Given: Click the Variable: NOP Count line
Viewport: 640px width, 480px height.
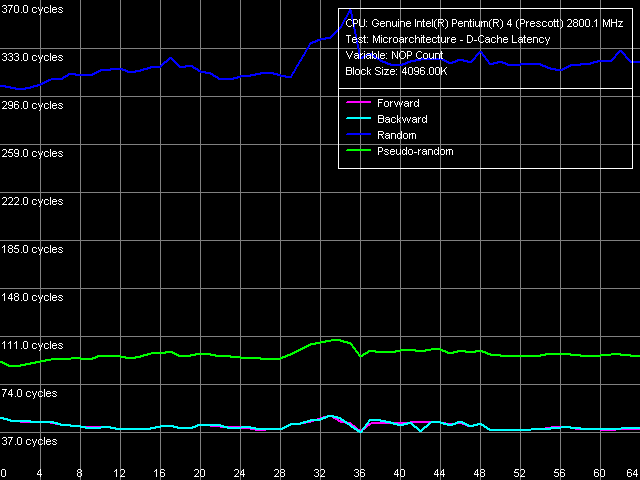Looking at the screenshot, I should (x=394, y=56).
